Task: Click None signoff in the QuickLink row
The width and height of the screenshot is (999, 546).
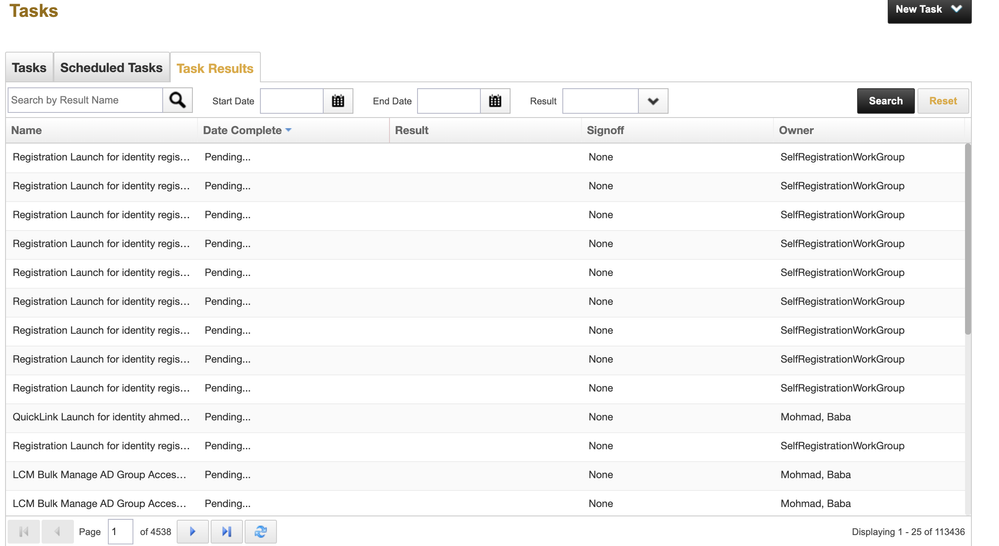Action: tap(601, 417)
